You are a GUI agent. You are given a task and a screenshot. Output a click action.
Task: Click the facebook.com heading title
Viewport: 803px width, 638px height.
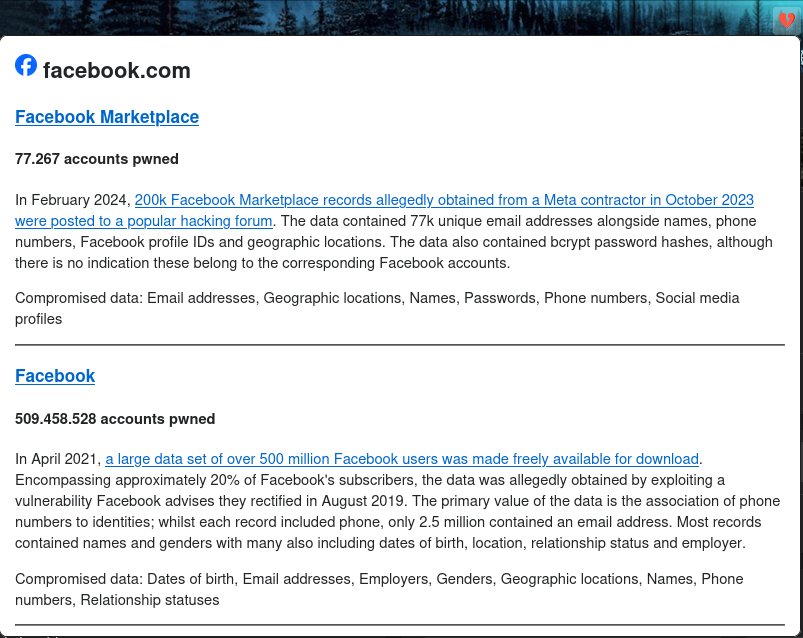(117, 70)
